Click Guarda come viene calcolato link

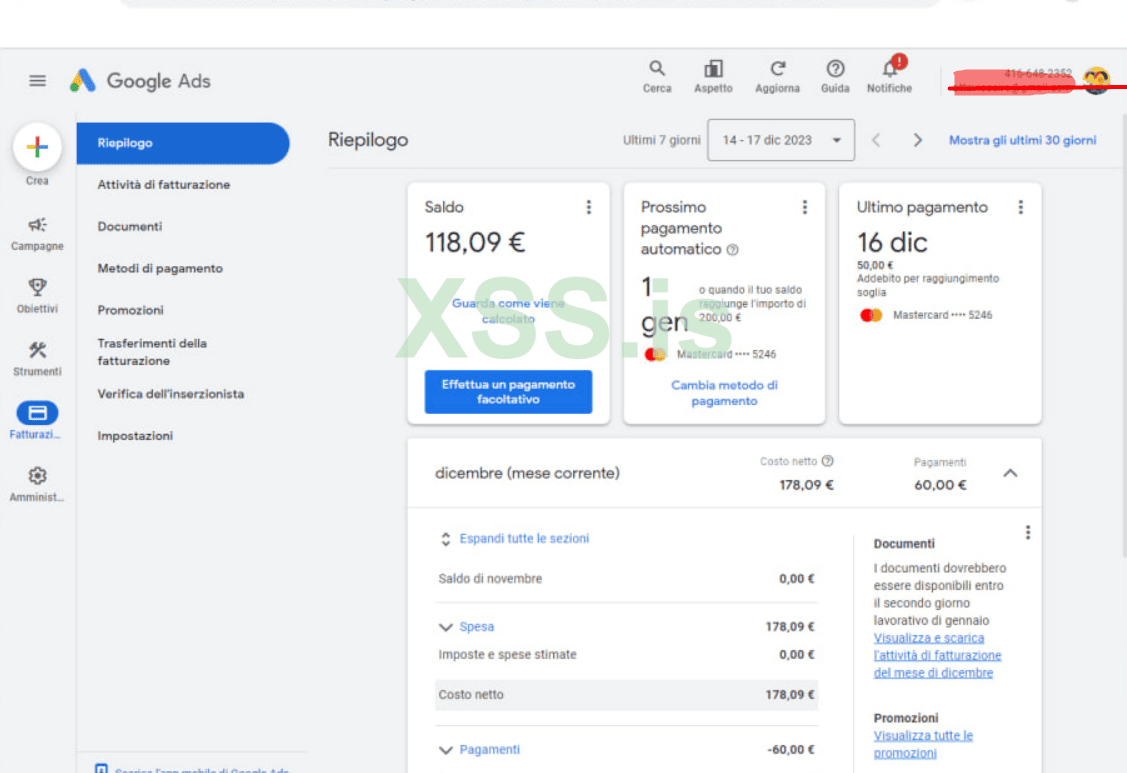tap(508, 311)
